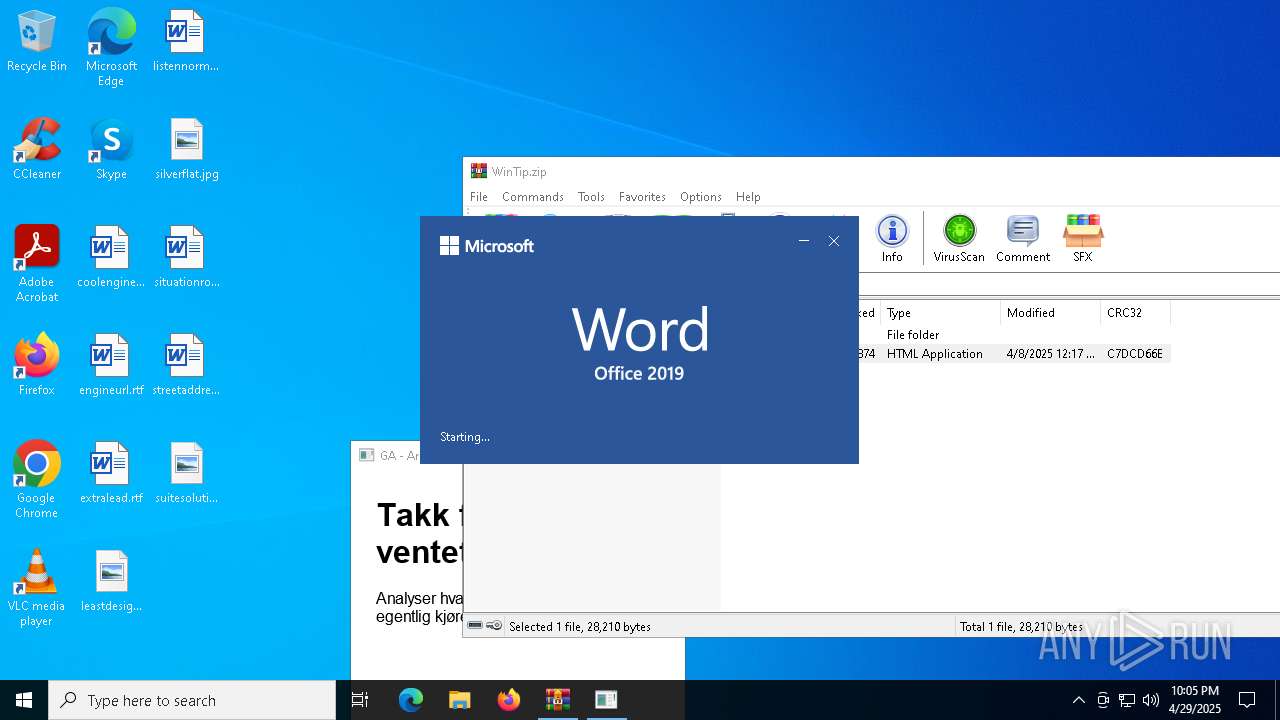This screenshot has height=720, width=1280.
Task: Open Task View on the taskbar
Action: coord(360,700)
